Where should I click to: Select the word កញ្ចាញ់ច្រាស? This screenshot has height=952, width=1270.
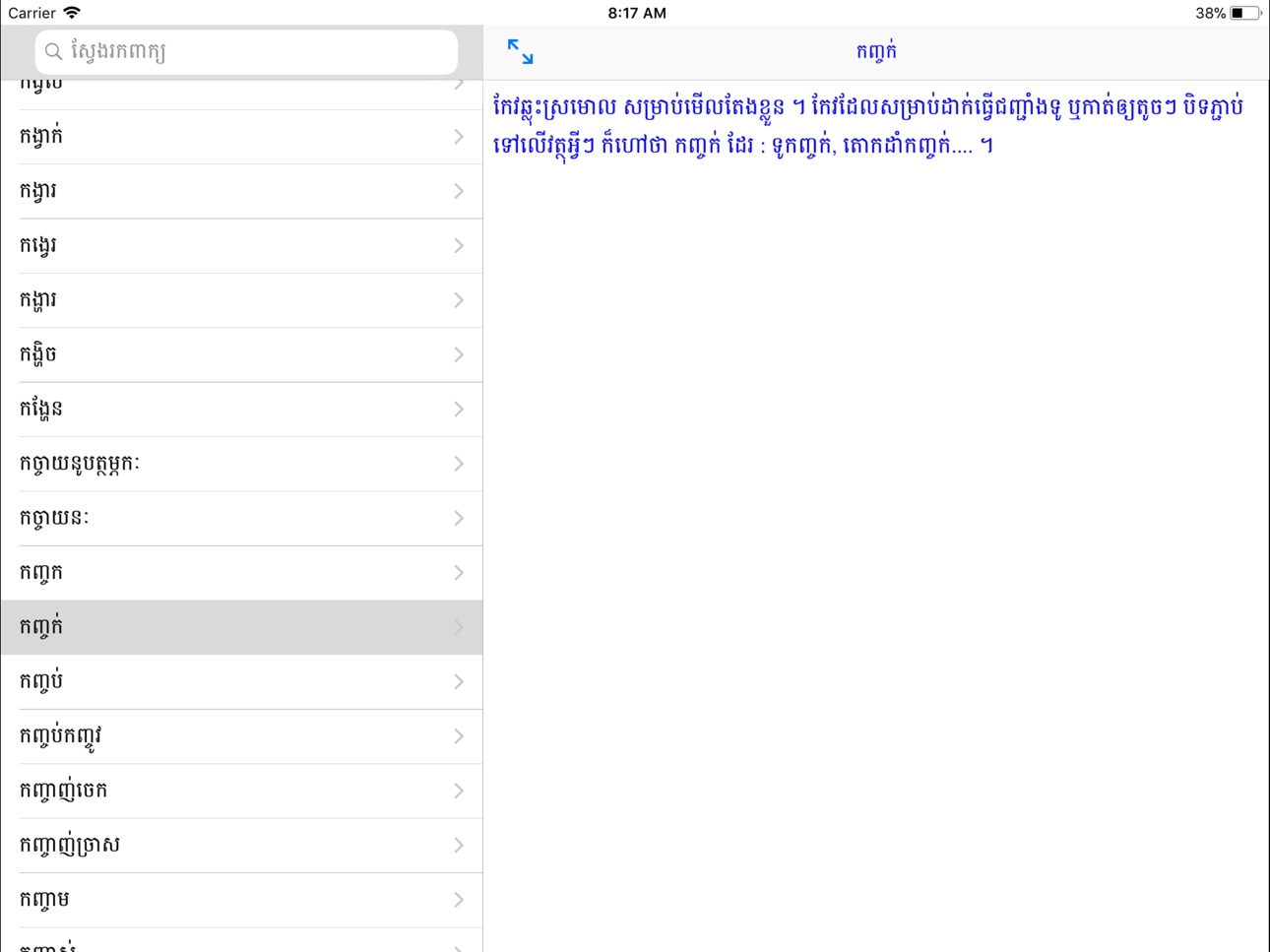(x=241, y=845)
